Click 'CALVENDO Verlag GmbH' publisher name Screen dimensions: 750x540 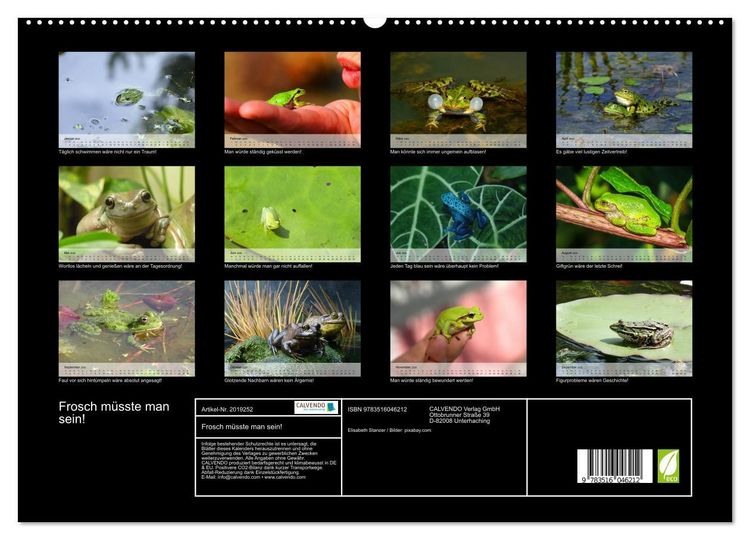464,409
